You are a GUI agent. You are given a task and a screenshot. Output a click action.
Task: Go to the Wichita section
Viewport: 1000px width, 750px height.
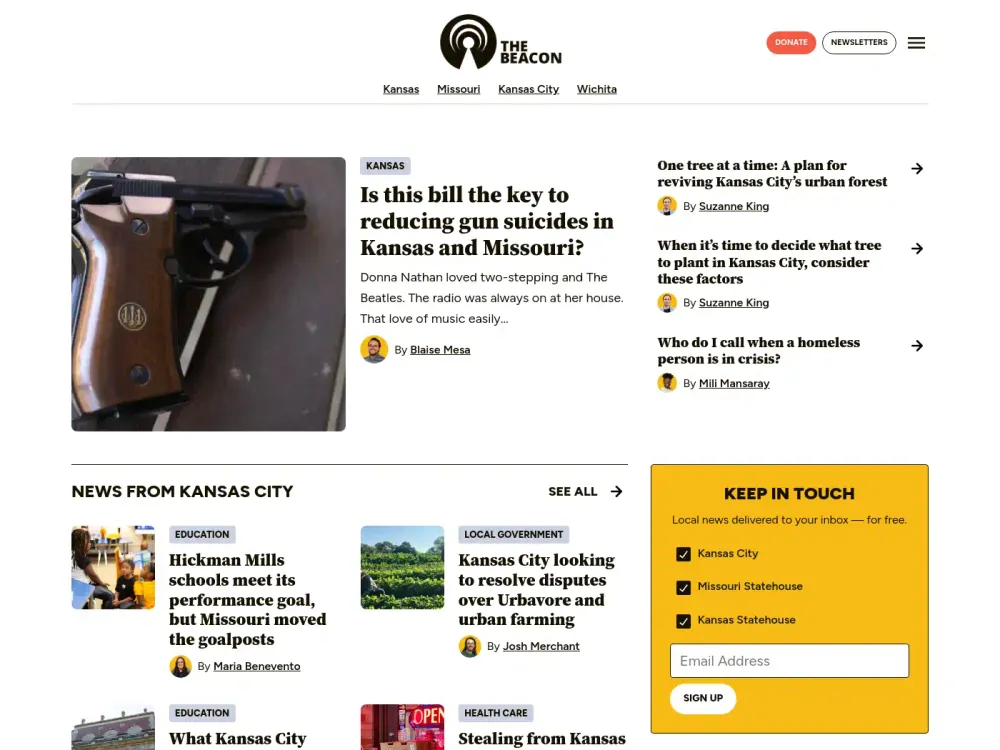tap(596, 89)
